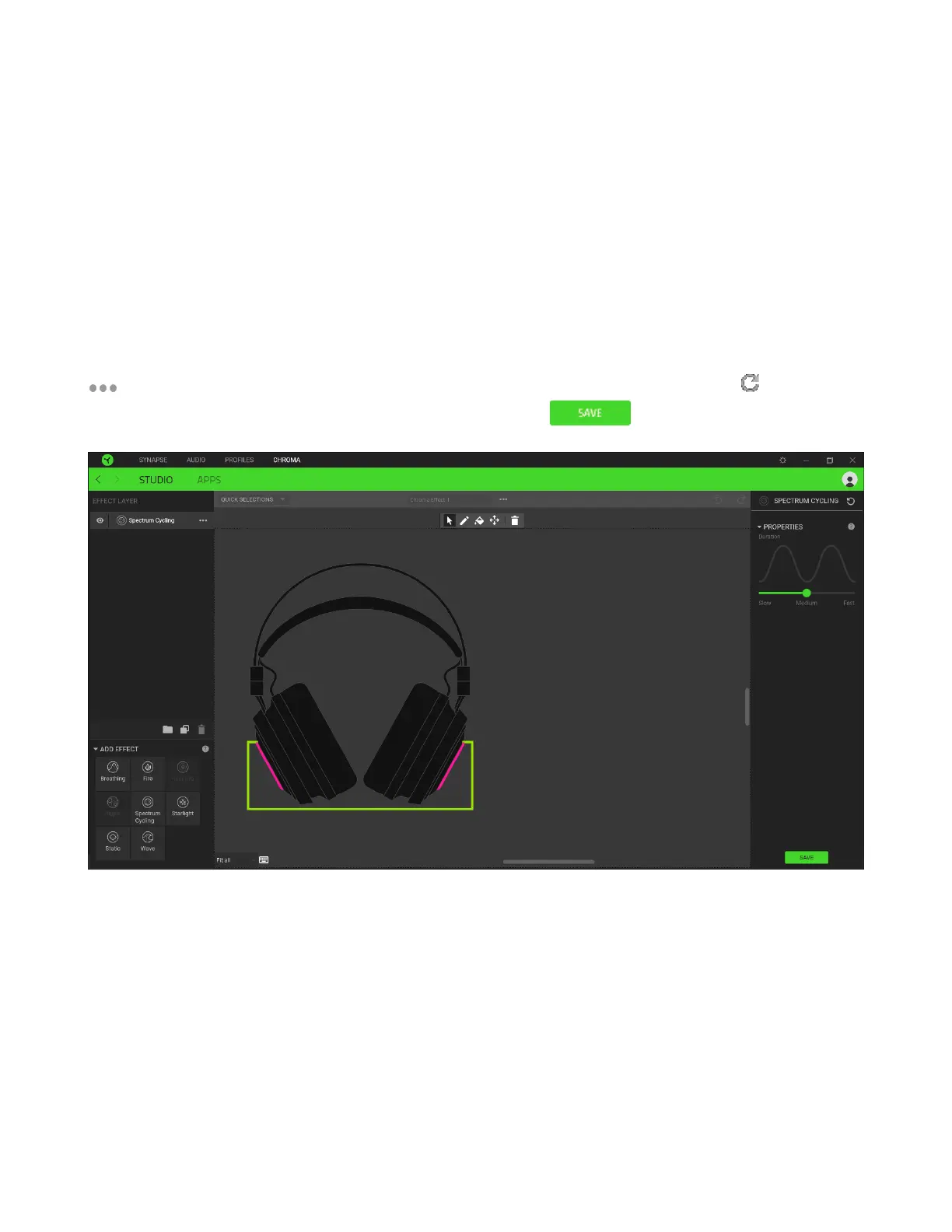Delete the layer with the layer panel trash icon
Screen dimensions: 952x1232
(201, 730)
